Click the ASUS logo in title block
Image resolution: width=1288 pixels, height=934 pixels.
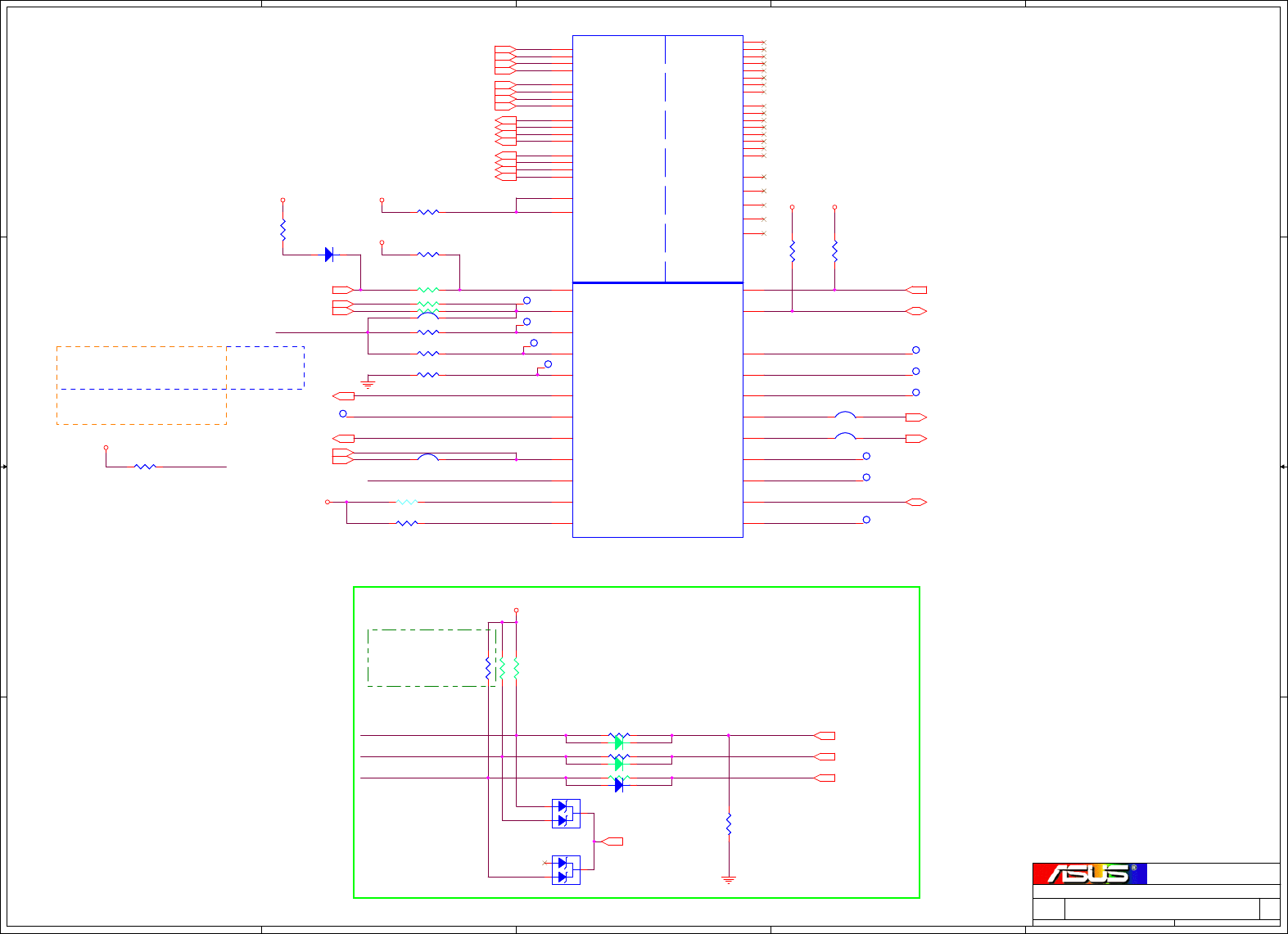pyautogui.click(x=1090, y=873)
